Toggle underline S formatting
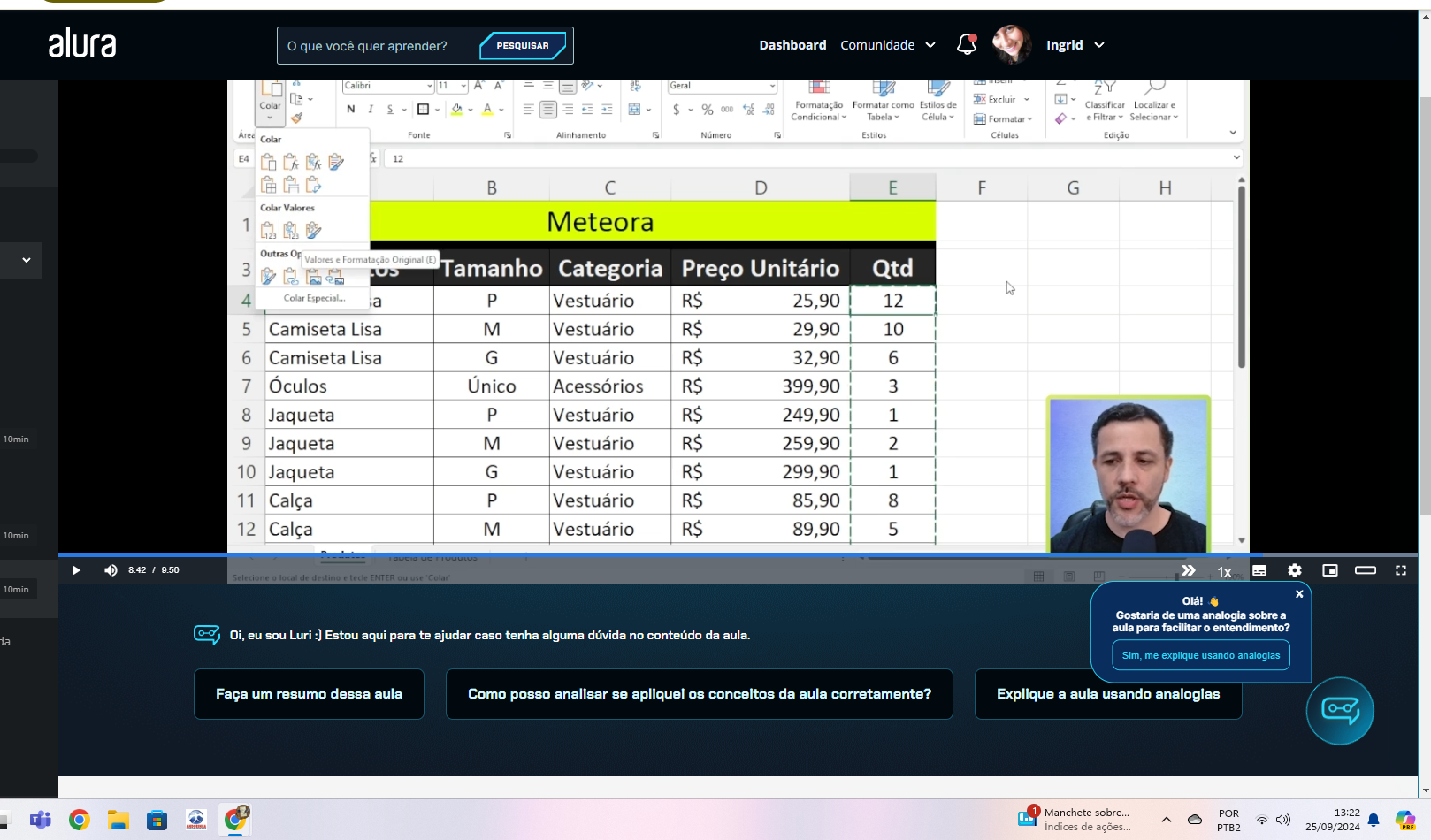Screen dimensions: 1431x840 pos(390,110)
